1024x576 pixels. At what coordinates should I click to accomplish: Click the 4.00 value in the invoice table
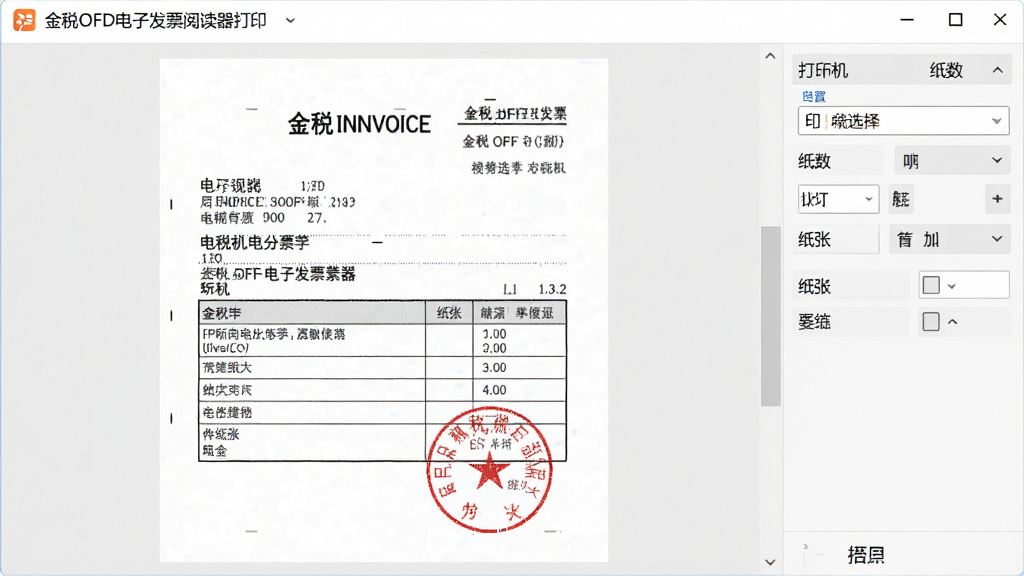(494, 390)
